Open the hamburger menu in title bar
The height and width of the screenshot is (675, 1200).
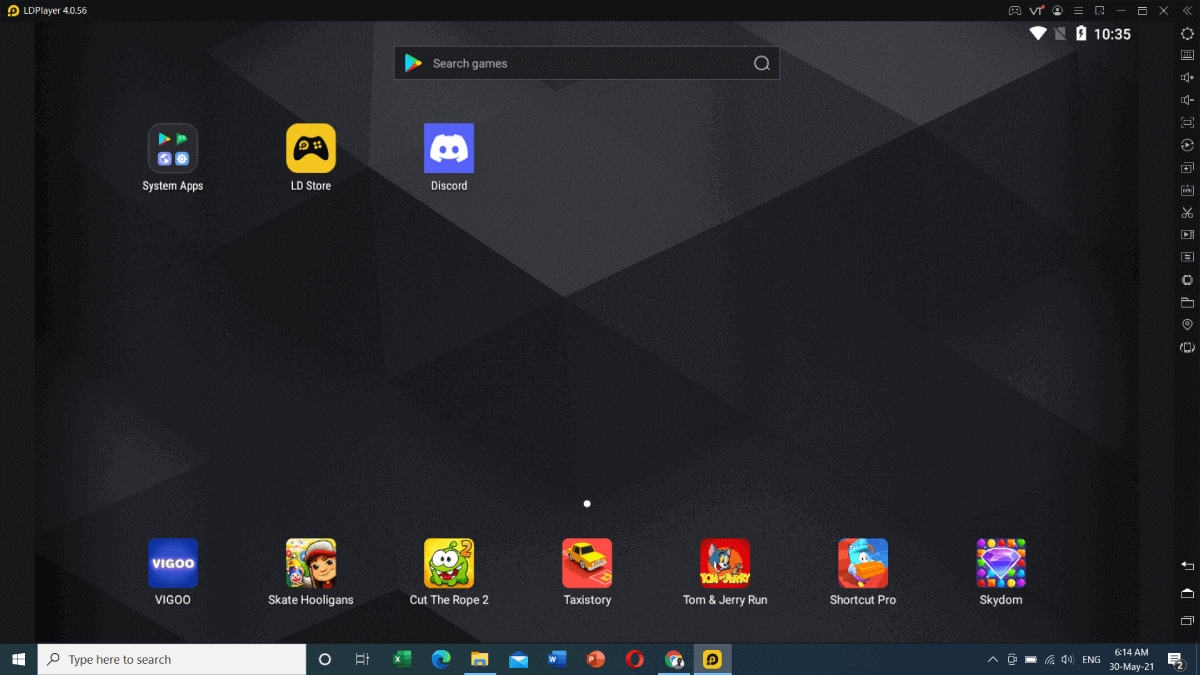pyautogui.click(x=1078, y=10)
